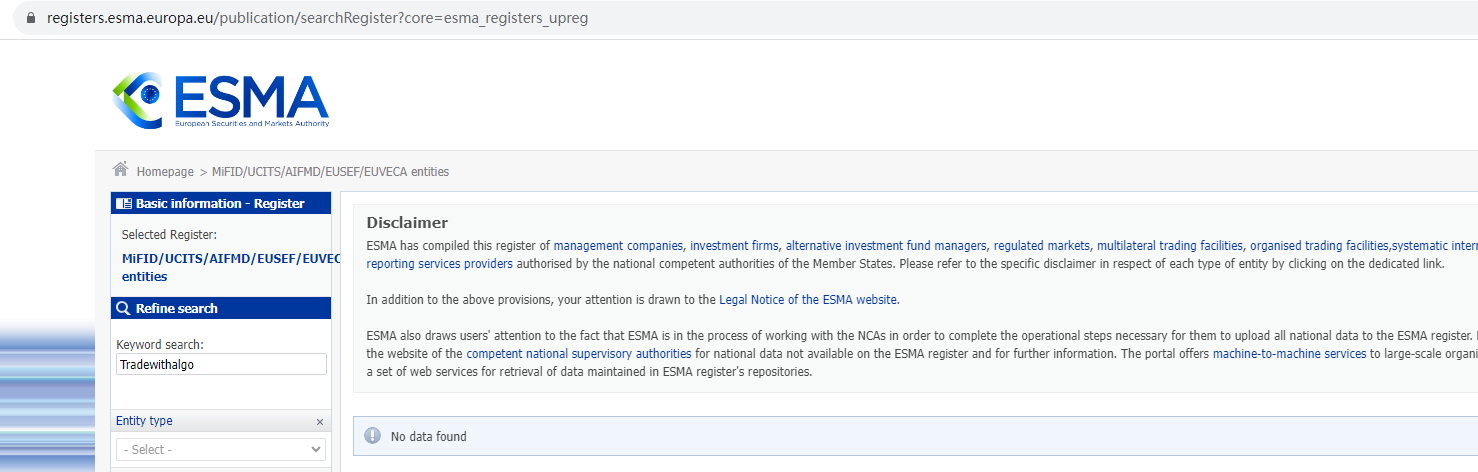Click the Selected Register label
This screenshot has height=472, width=1478.
169,235
